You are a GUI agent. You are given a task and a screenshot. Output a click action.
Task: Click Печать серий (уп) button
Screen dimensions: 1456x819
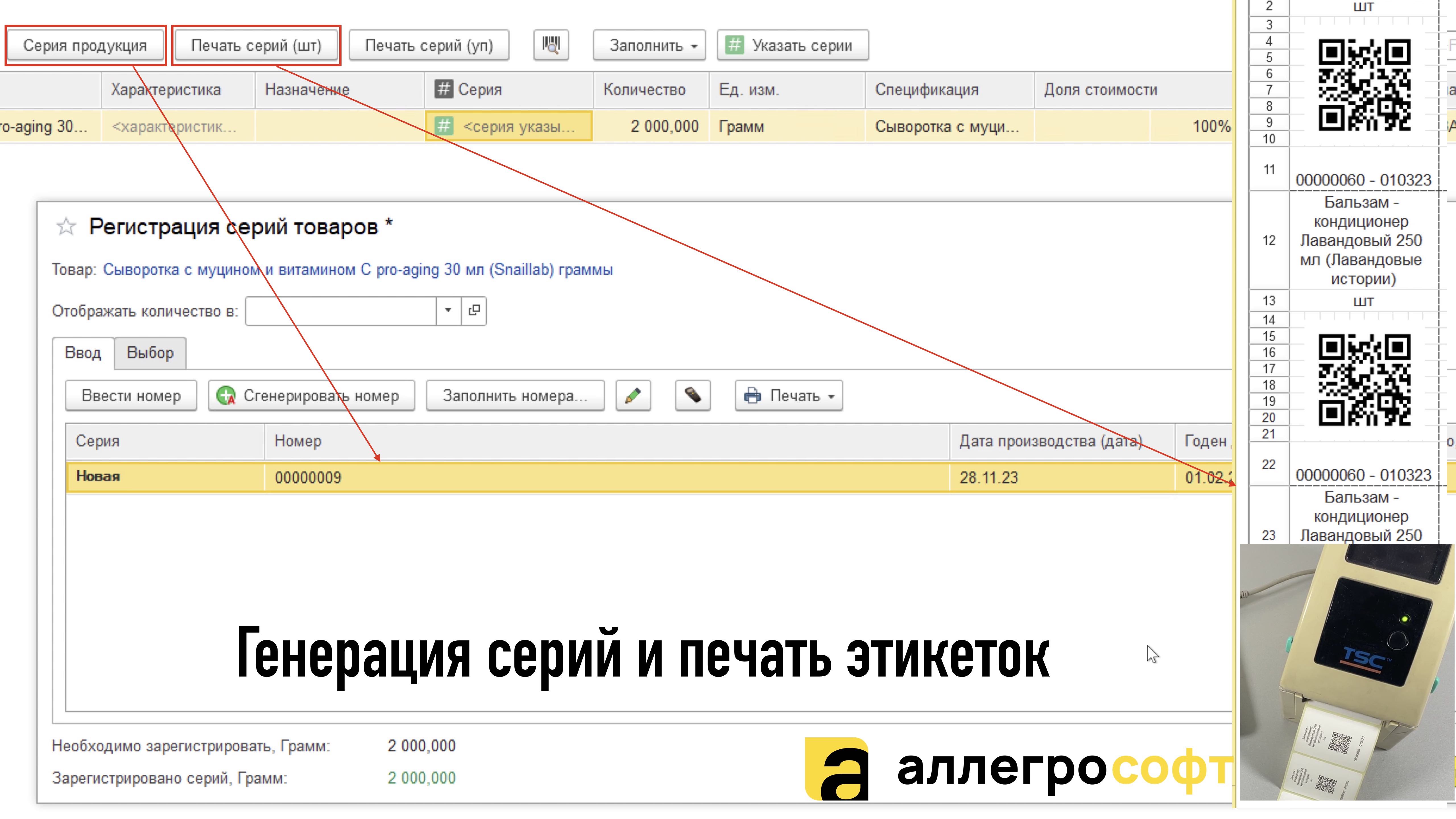click(429, 45)
